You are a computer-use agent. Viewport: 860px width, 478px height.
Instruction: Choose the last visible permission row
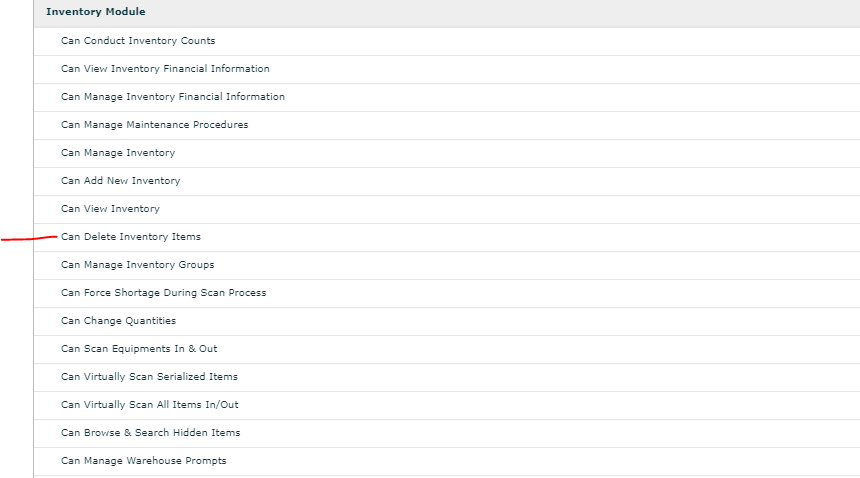coord(143,461)
